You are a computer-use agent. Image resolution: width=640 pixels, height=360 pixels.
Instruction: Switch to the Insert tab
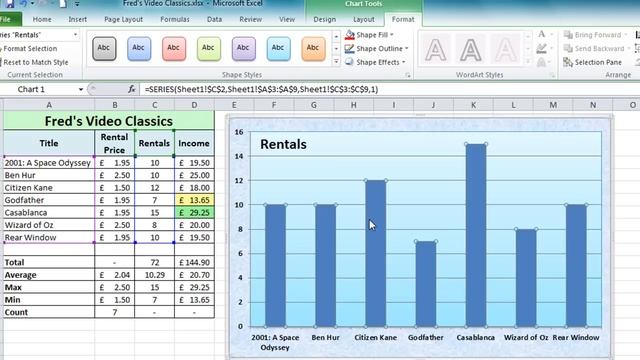click(78, 19)
